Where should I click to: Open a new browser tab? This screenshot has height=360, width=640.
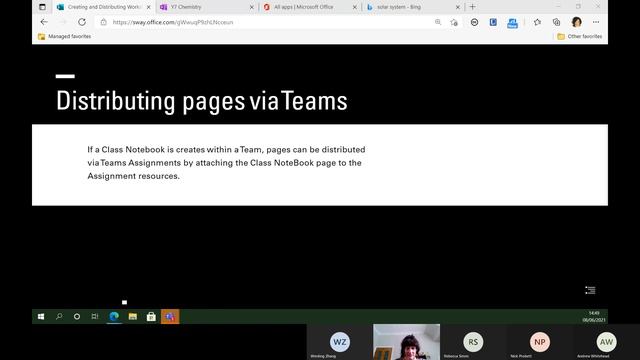[x=473, y=7]
